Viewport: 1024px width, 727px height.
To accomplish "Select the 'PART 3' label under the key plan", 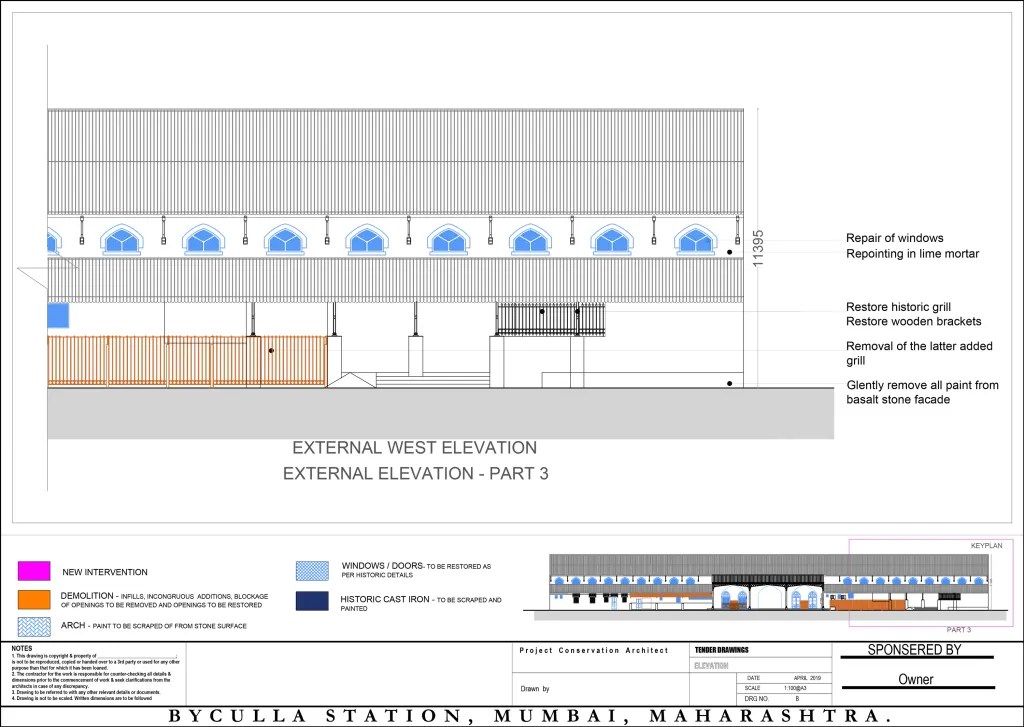I will (x=958, y=630).
